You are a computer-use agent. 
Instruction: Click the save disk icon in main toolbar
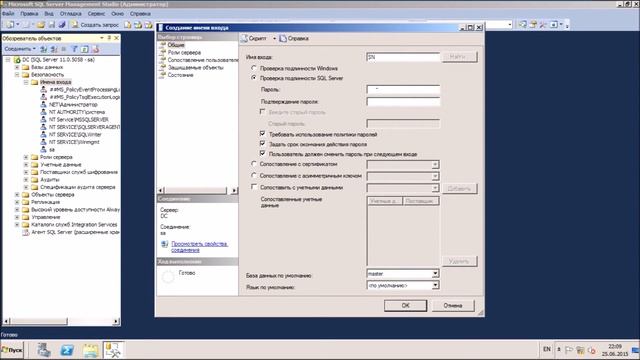(52, 25)
